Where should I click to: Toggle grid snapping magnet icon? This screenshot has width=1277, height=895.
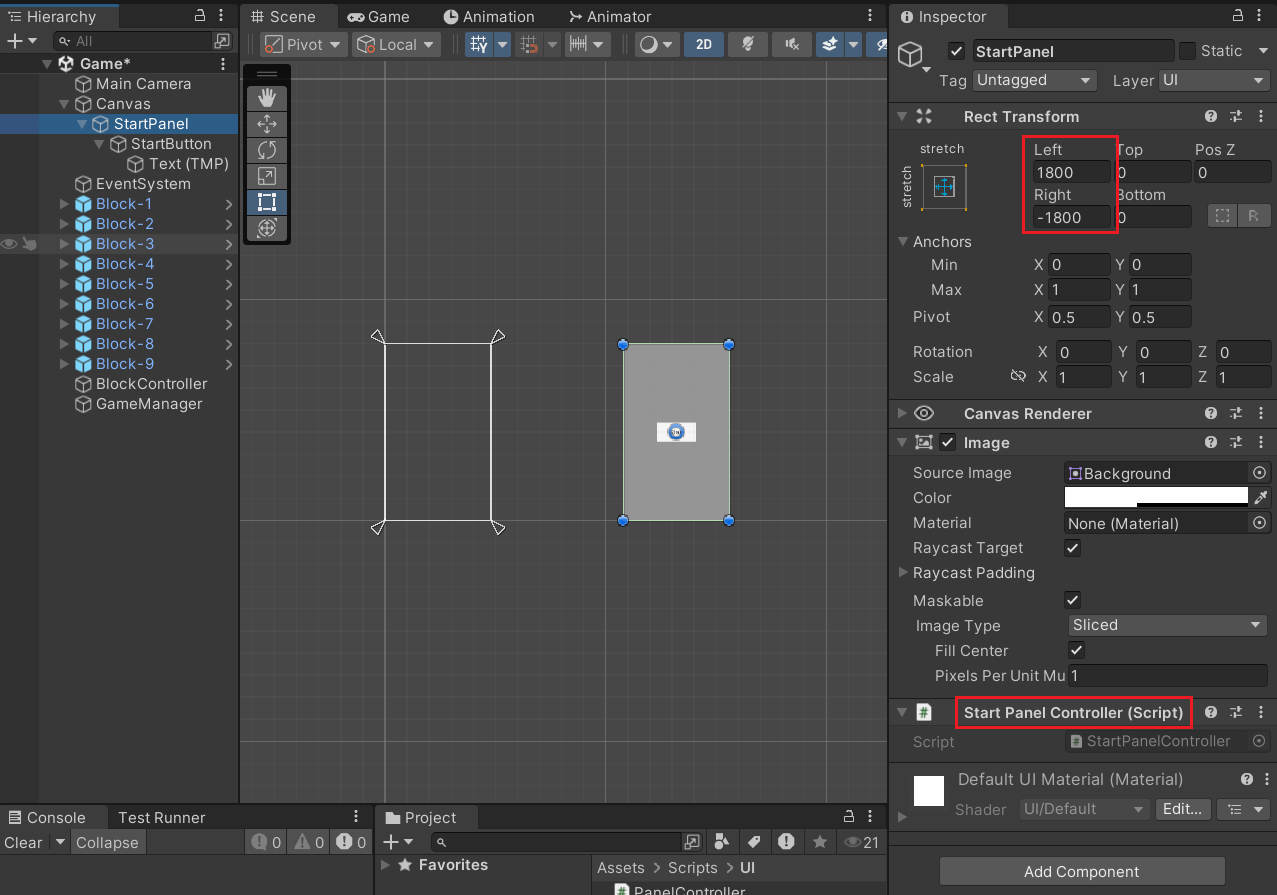click(530, 45)
